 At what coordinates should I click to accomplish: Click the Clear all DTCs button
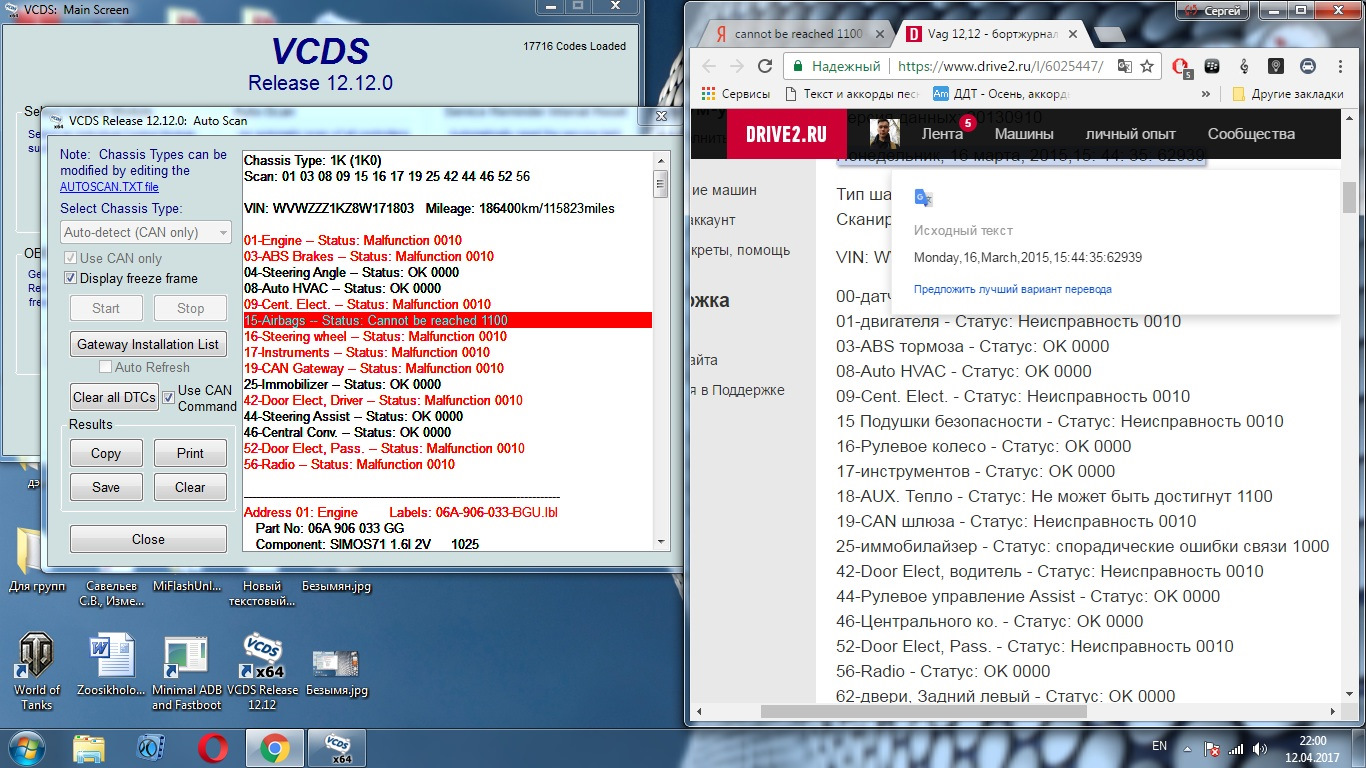(114, 397)
